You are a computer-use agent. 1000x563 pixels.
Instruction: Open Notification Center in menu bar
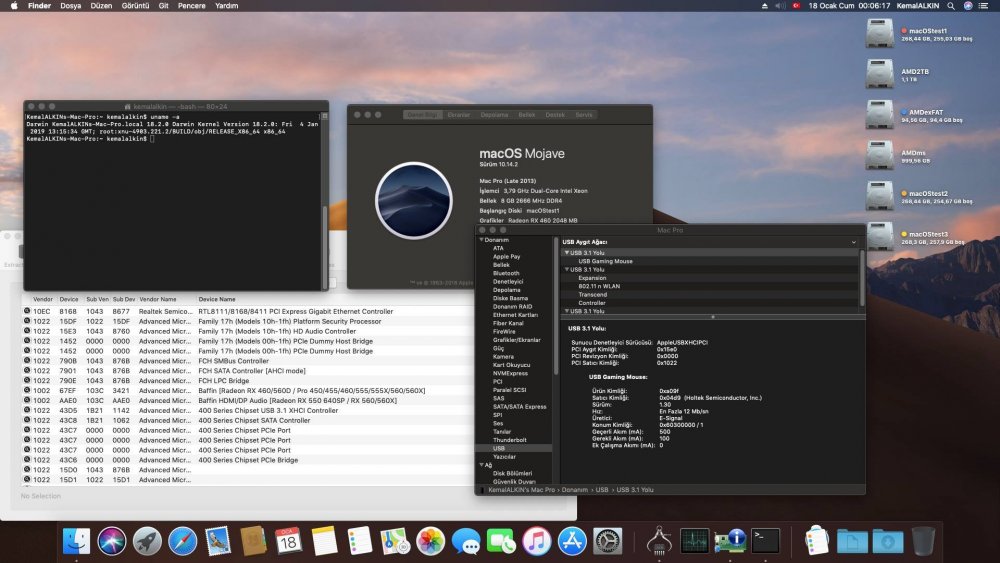coord(983,6)
